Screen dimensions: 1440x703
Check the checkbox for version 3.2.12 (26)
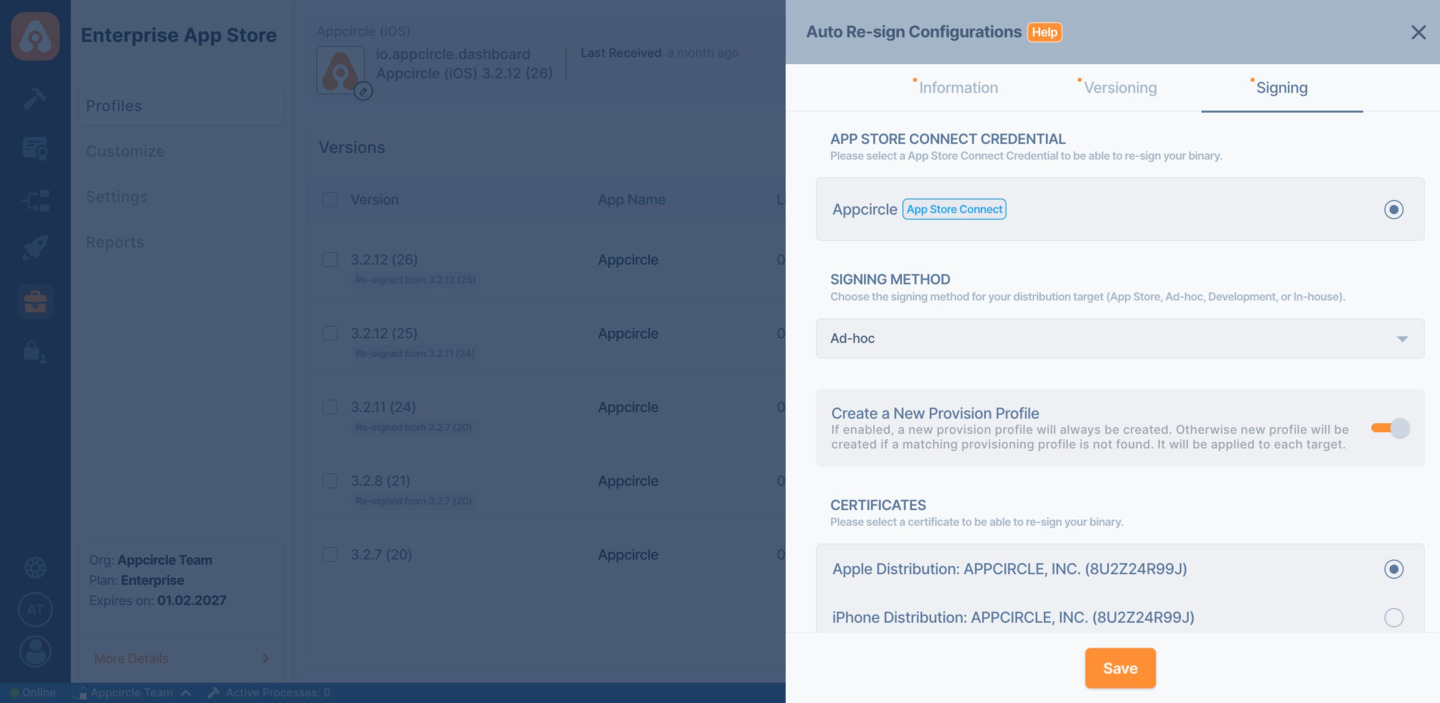click(330, 259)
